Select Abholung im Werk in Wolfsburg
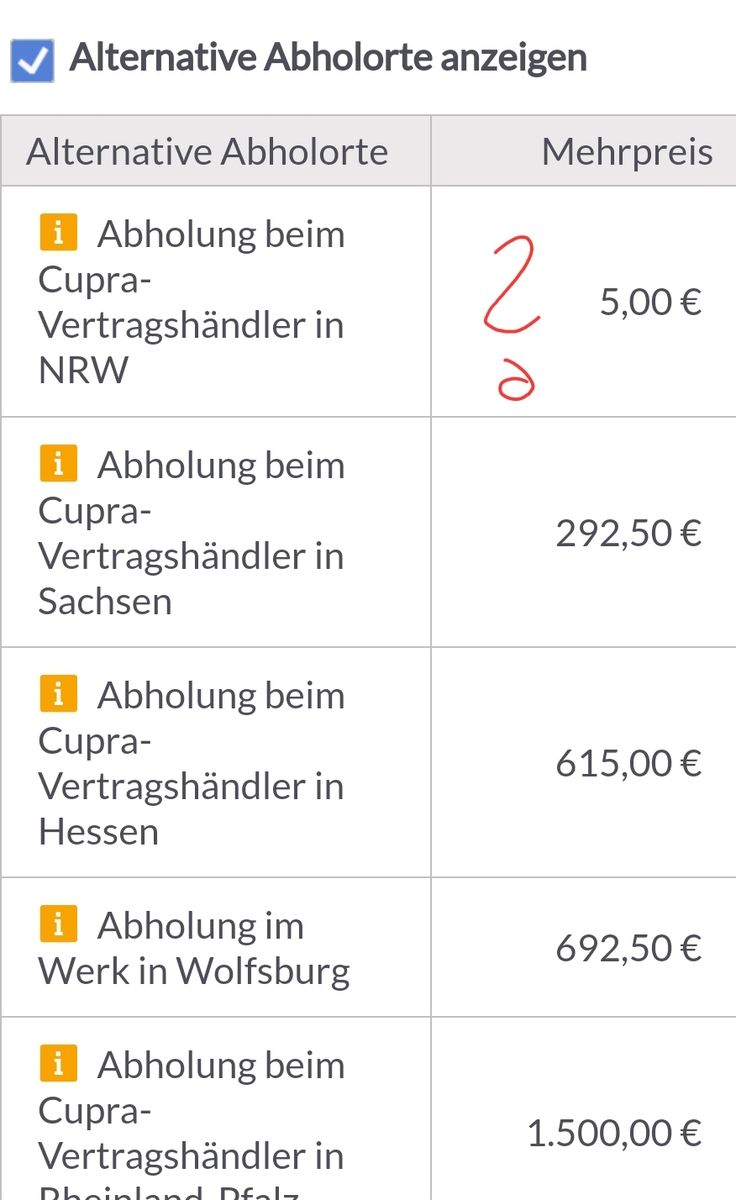 click(x=195, y=948)
